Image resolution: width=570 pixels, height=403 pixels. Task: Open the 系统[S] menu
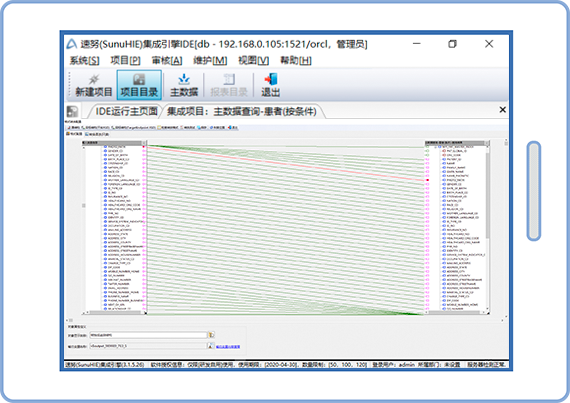[x=84, y=60]
